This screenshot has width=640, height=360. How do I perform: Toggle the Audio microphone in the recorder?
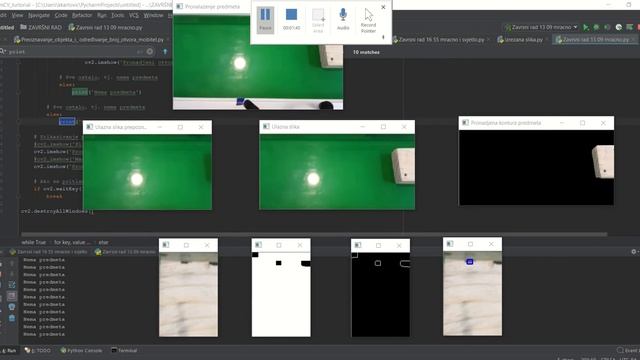point(343,20)
